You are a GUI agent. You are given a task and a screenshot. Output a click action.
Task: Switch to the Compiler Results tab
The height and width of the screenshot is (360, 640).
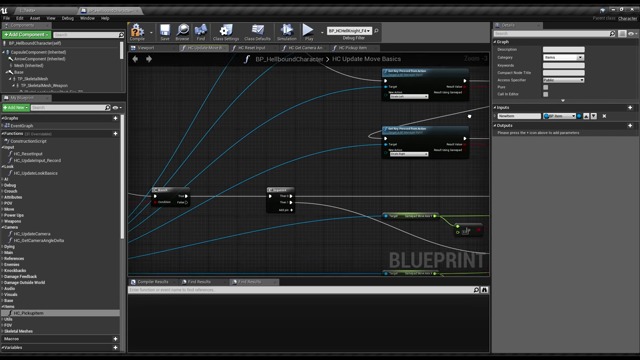point(153,282)
